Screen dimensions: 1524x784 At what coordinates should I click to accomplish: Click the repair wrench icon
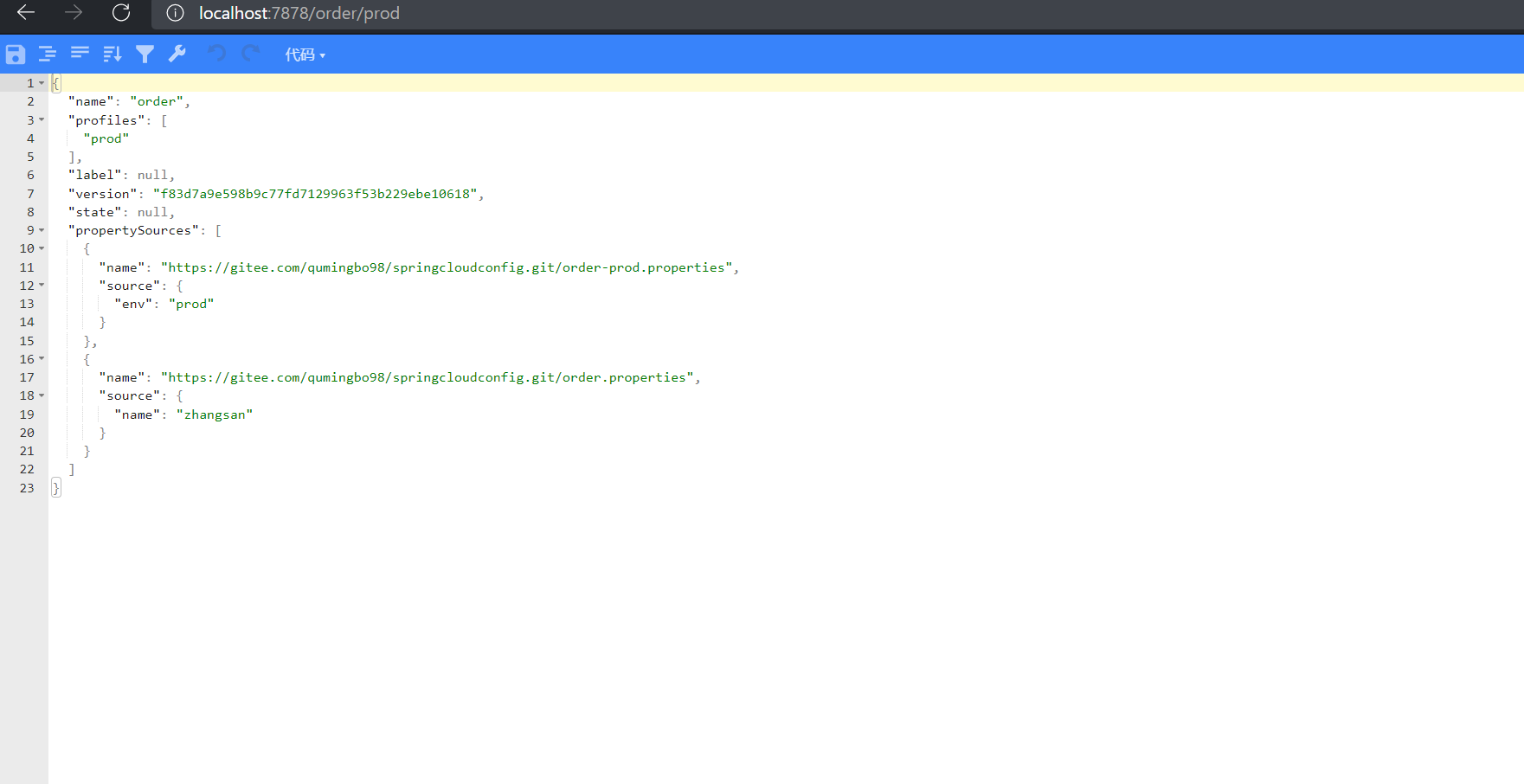click(177, 54)
